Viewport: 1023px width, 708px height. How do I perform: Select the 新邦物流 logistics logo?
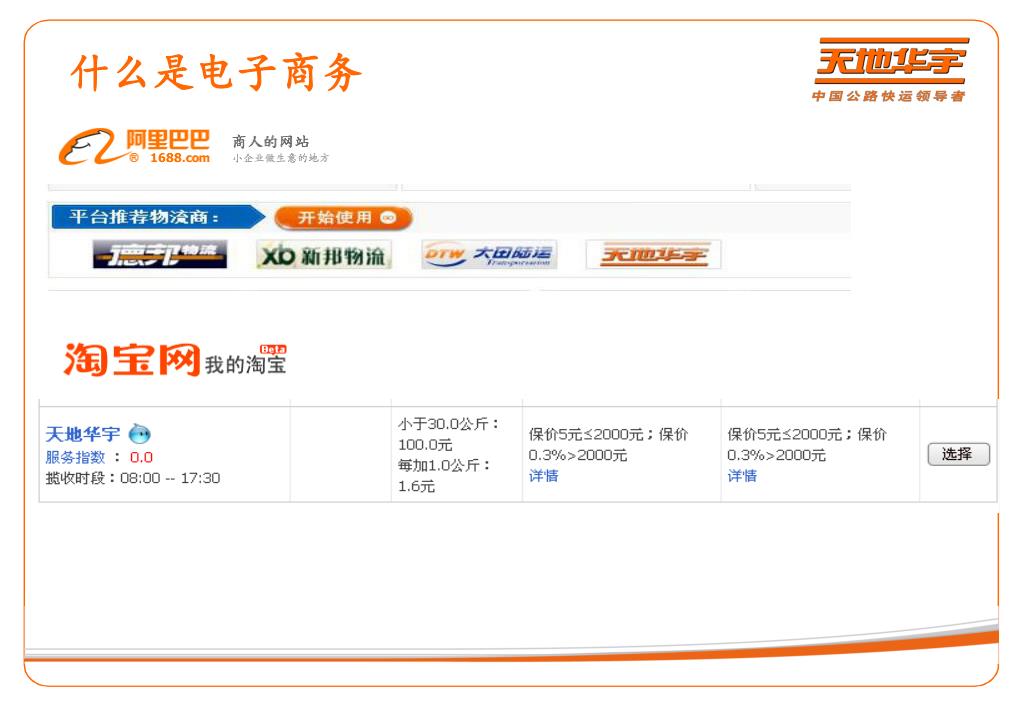(324, 255)
